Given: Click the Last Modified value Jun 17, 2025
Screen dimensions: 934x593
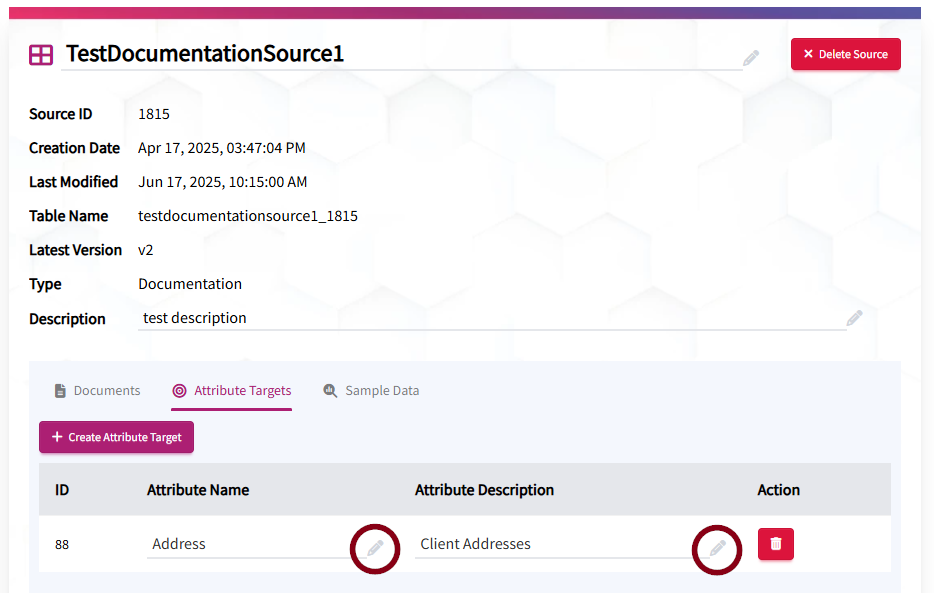Looking at the screenshot, I should [223, 182].
